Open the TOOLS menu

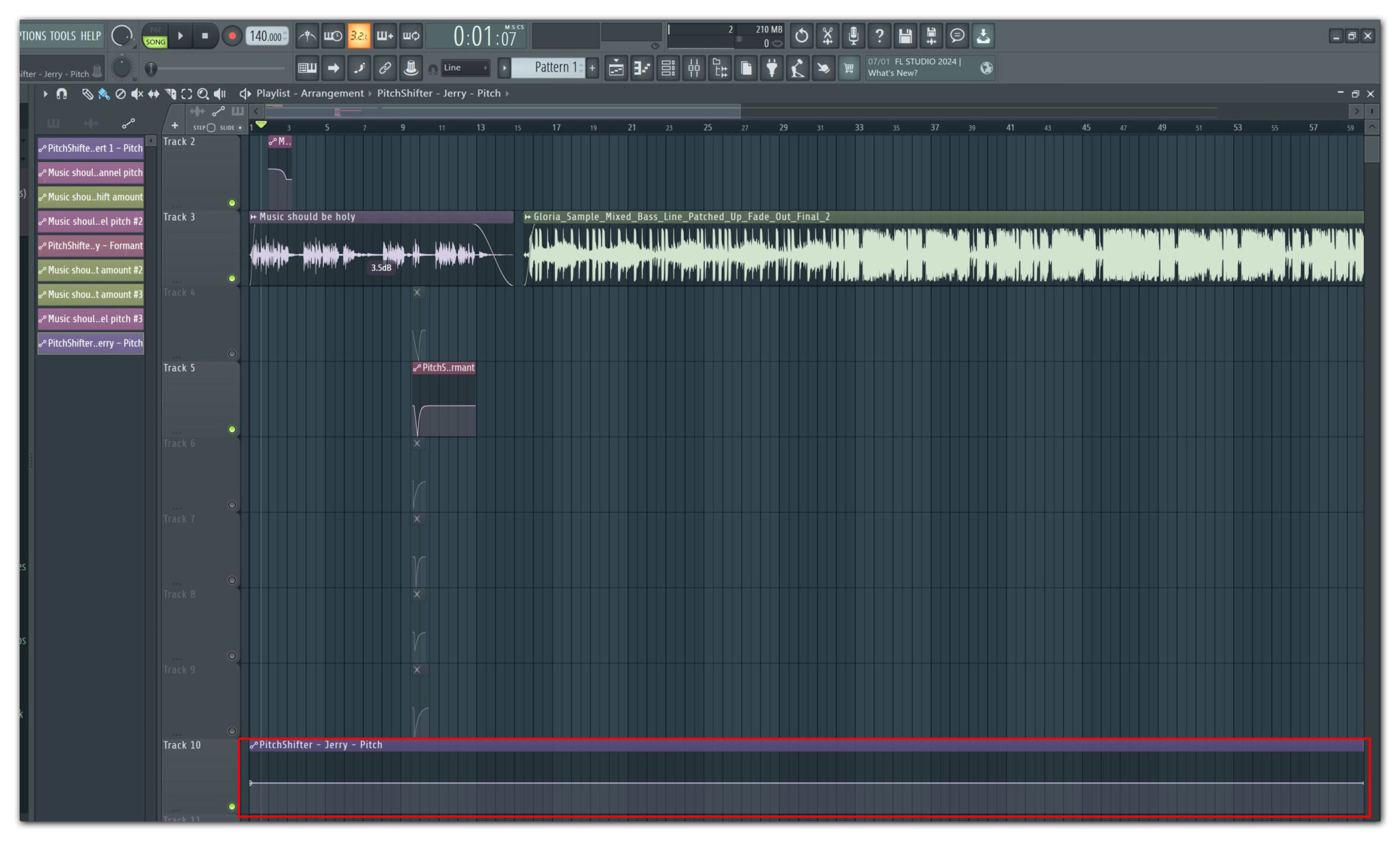(x=62, y=36)
